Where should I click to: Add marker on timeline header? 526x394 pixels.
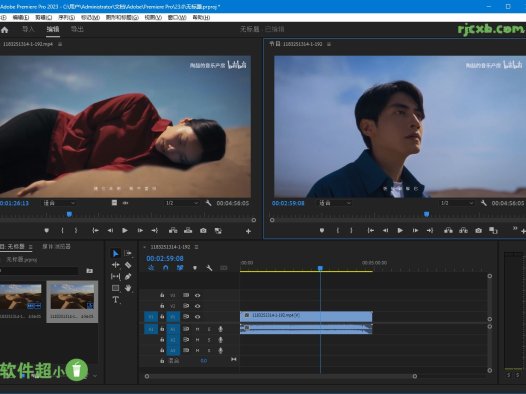[x=195, y=268]
